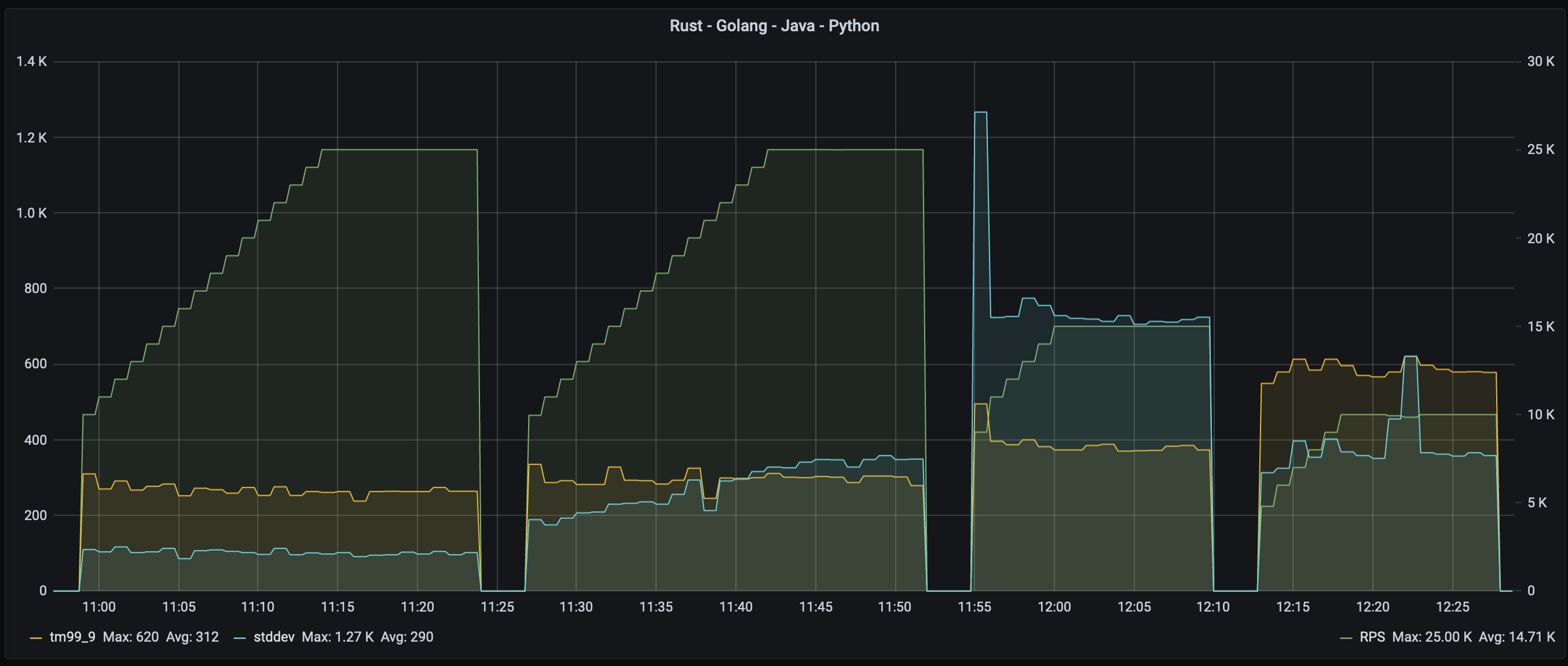Click the panel title Rust - Golang - Java - Python

(774, 25)
